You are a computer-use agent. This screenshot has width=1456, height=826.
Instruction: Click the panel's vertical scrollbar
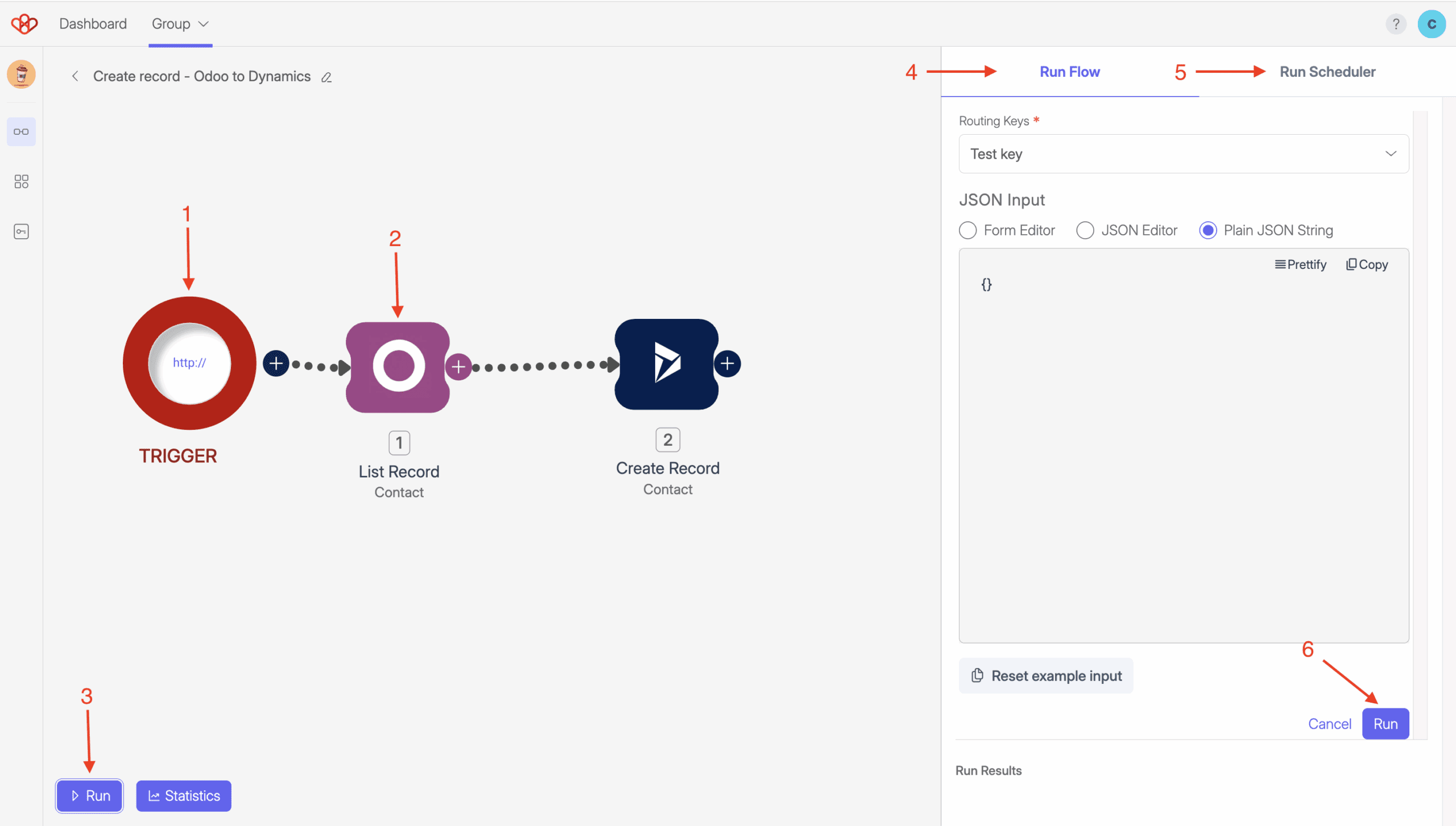point(1420,425)
